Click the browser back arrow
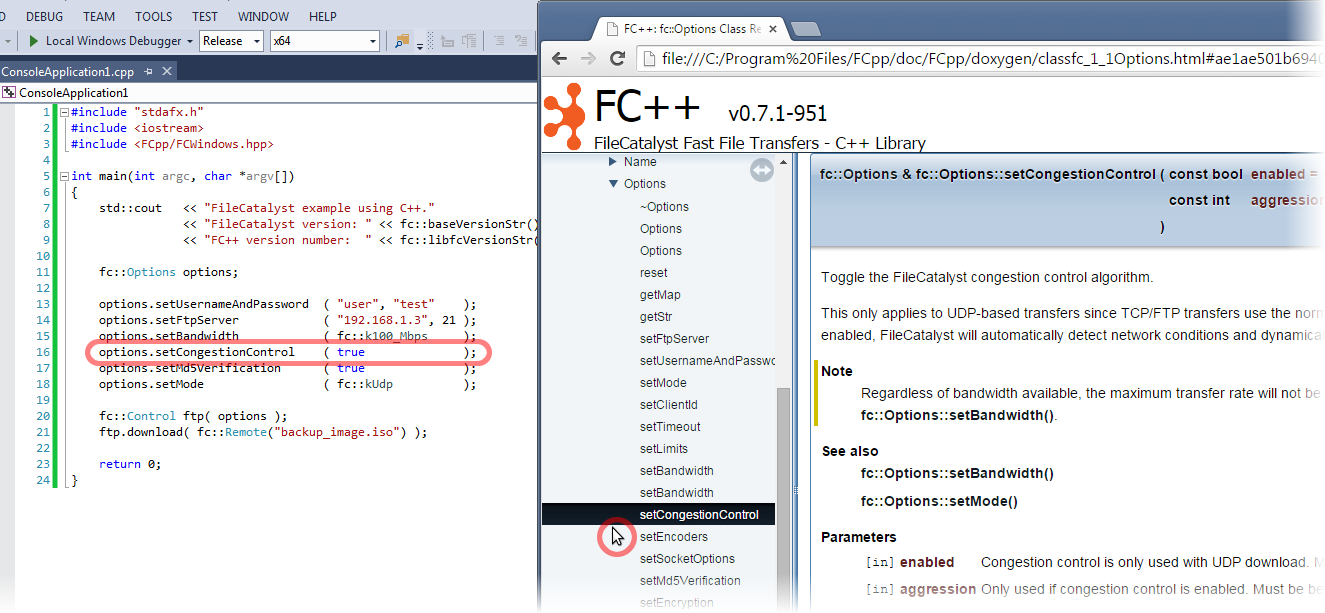 560,59
